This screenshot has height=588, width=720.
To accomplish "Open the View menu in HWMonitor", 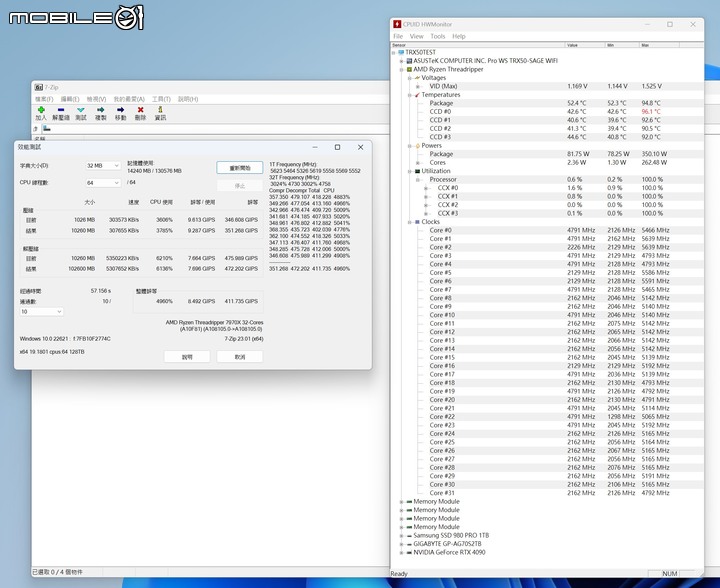I will point(416,36).
